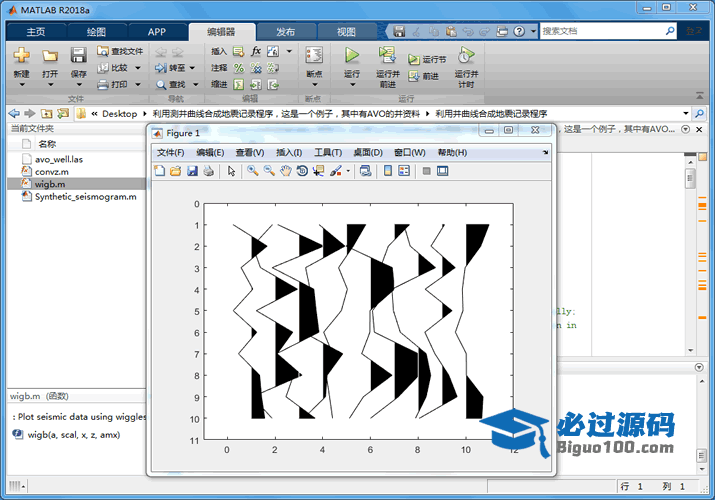Open Figure 1 帮助(H) menu
The height and width of the screenshot is (500, 715).
point(452,153)
